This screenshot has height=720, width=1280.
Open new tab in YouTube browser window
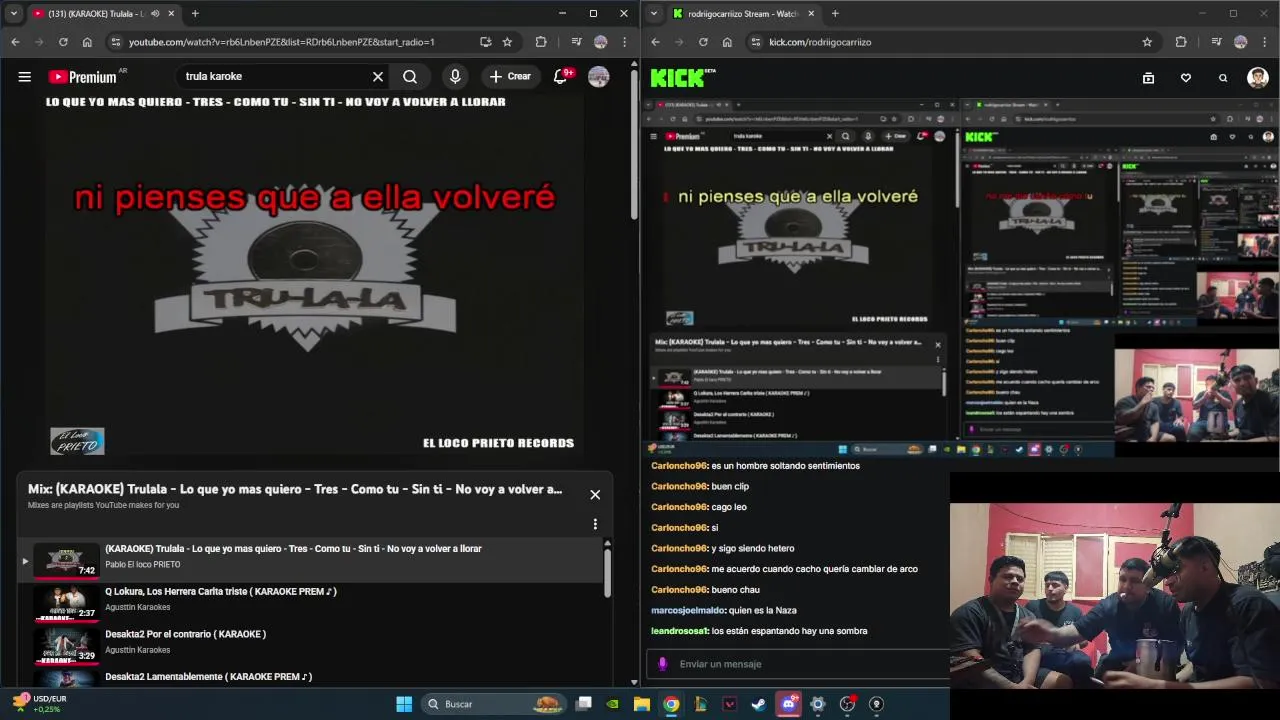click(195, 13)
